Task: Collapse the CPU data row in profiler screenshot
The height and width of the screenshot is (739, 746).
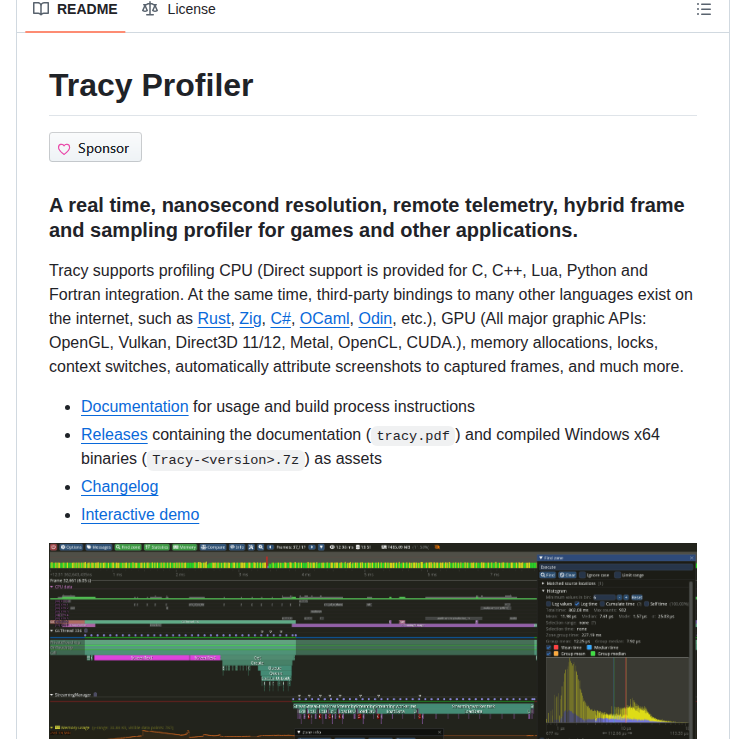Action: pos(52,589)
